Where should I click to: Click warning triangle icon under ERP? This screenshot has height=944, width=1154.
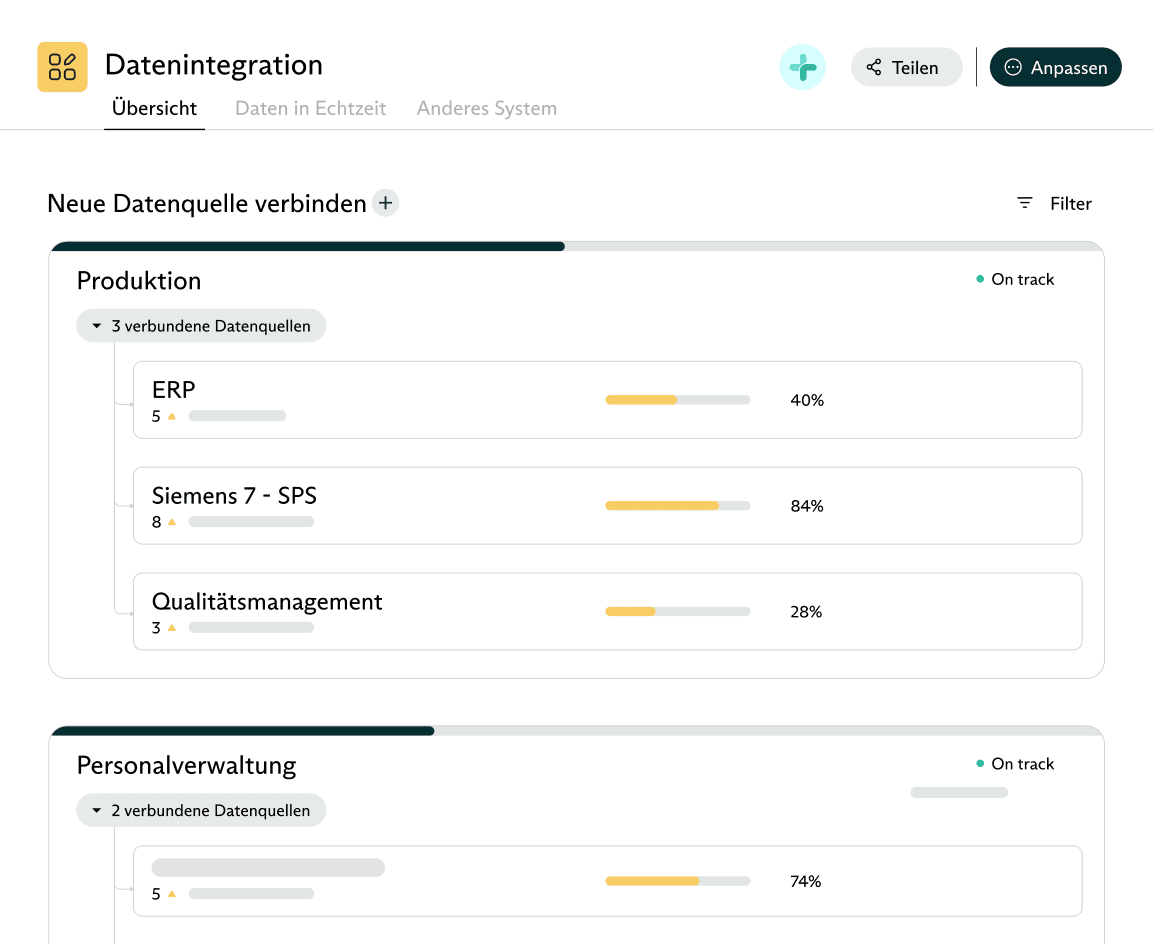(172, 416)
